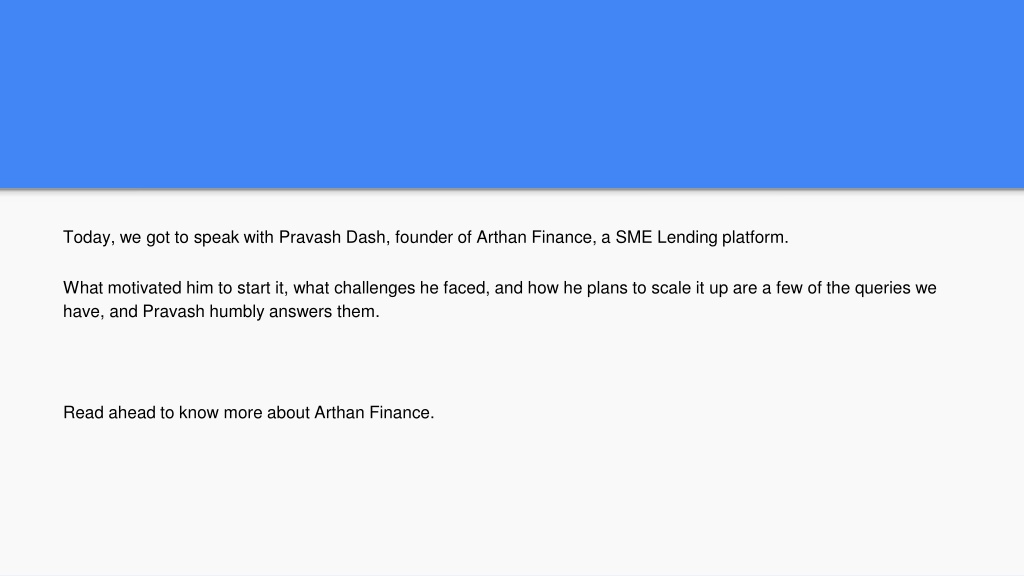The height and width of the screenshot is (576, 1024).
Task: Click the shadow divider line below blue banner
Action: click(x=512, y=190)
